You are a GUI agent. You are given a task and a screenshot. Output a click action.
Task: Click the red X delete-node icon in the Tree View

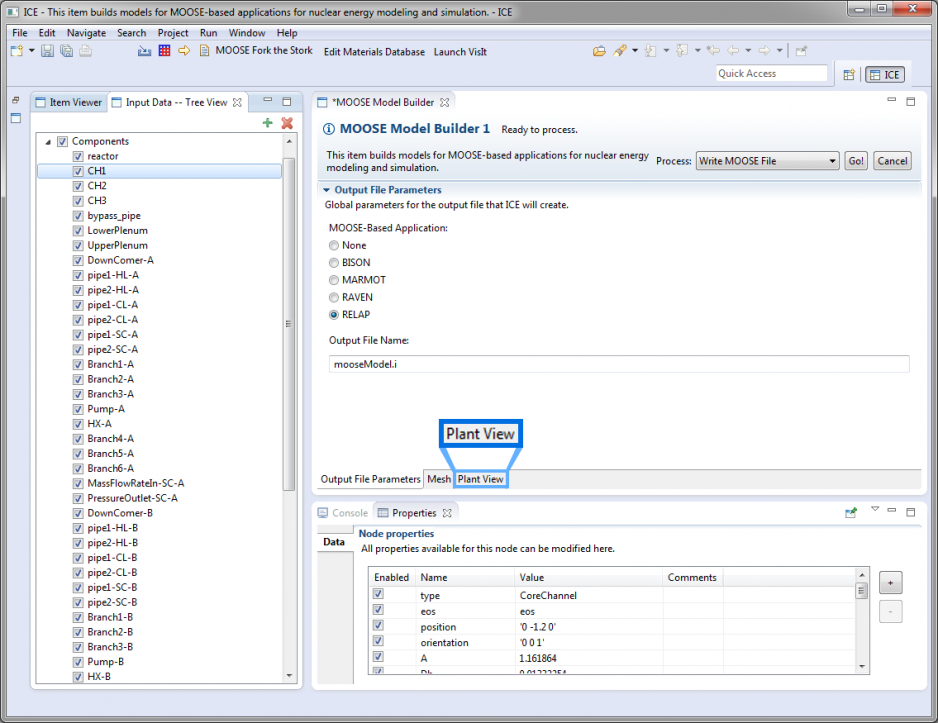[287, 123]
